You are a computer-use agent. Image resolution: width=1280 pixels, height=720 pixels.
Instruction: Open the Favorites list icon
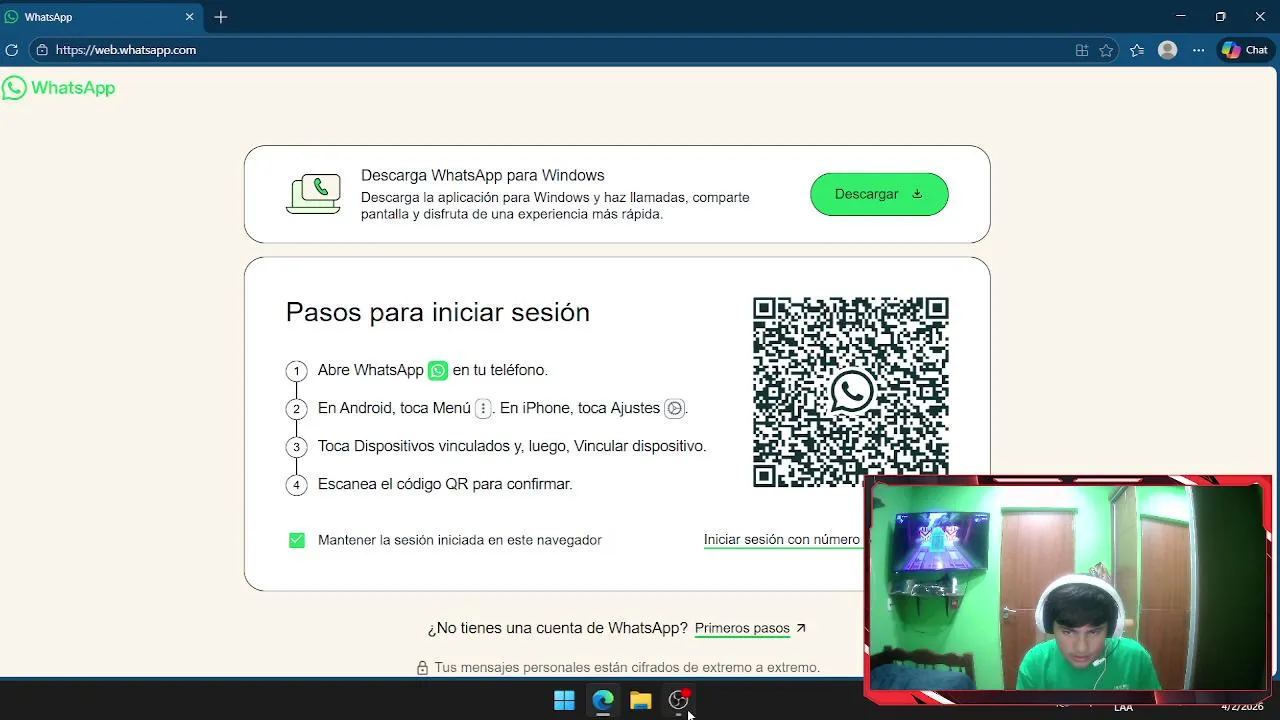(x=1137, y=50)
